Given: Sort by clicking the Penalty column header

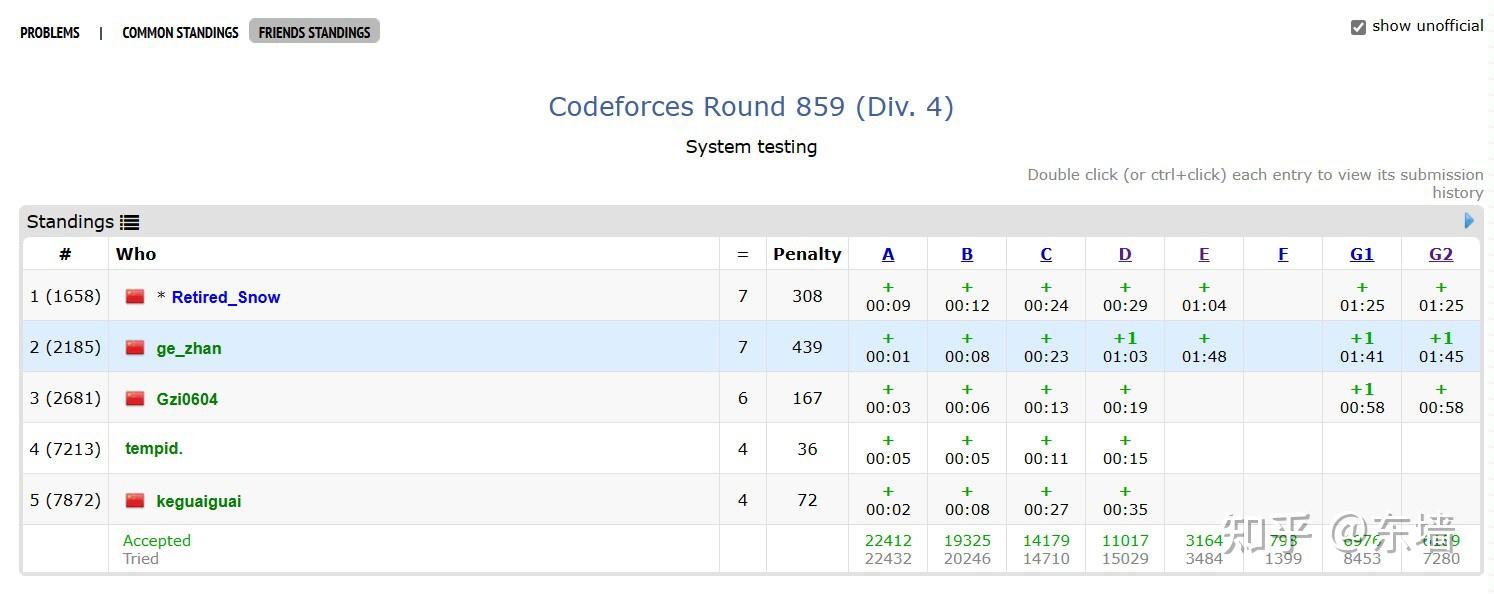Looking at the screenshot, I should 806,254.
